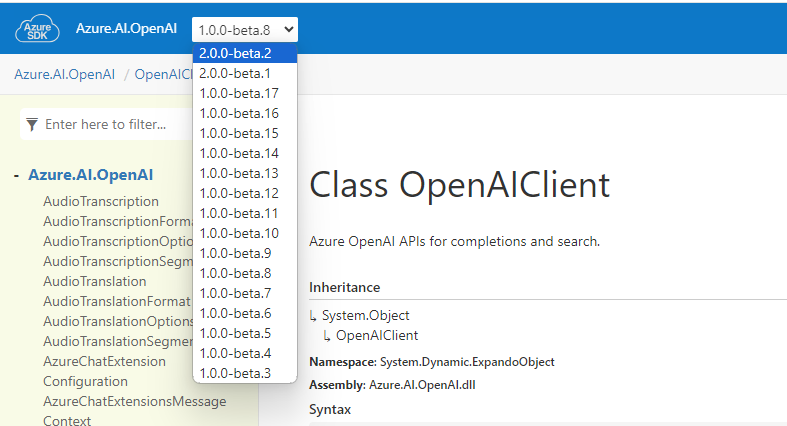Click the 'Class OpenAIClient' heading

[x=459, y=185]
